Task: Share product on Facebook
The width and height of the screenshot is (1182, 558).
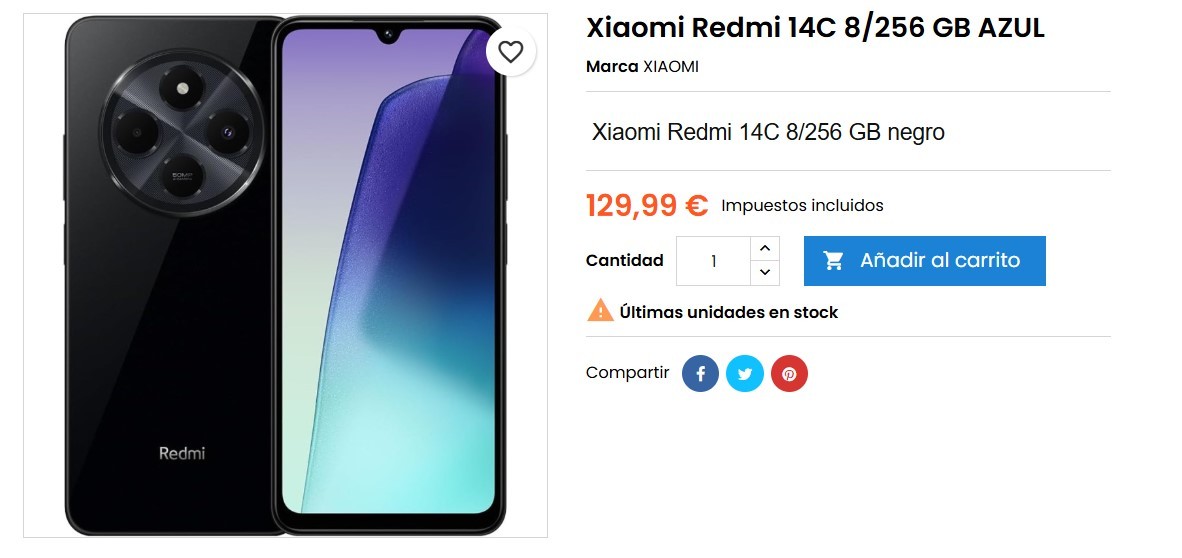Action: 700,374
